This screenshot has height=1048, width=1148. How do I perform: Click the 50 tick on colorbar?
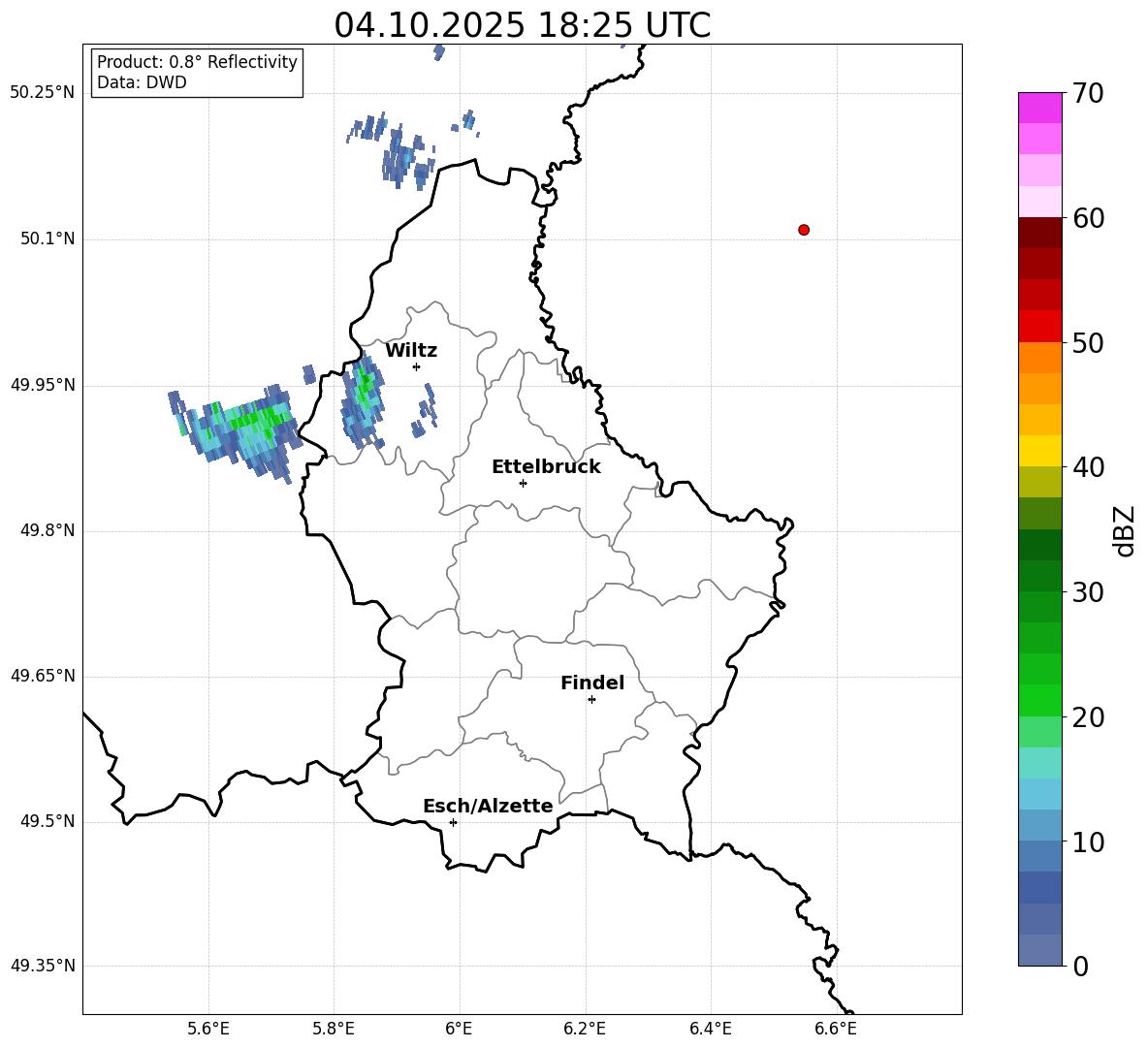1088,343
